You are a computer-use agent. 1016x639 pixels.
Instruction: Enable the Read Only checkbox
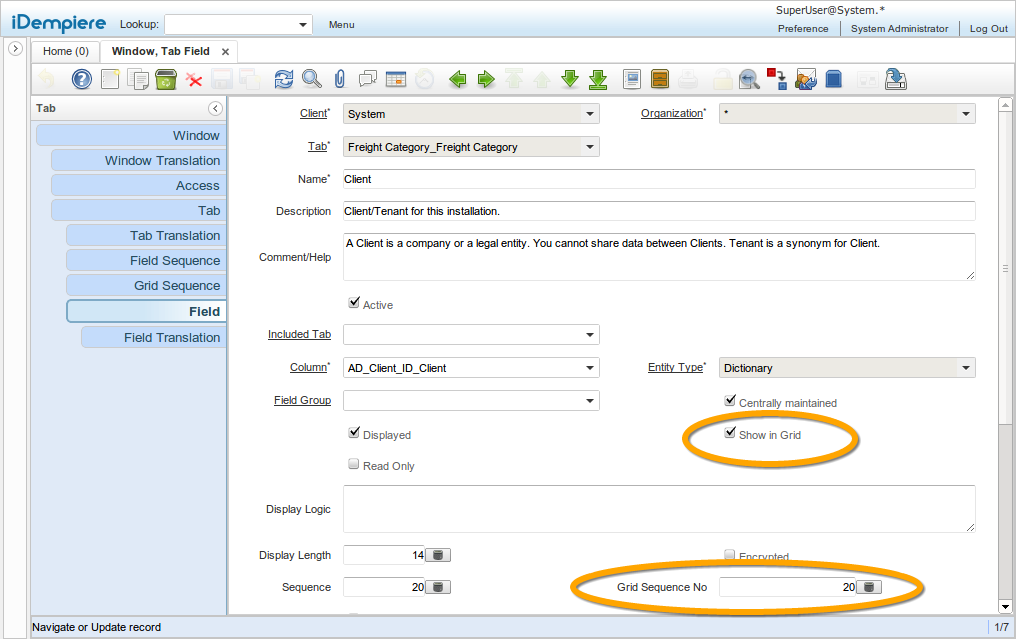tap(354, 465)
